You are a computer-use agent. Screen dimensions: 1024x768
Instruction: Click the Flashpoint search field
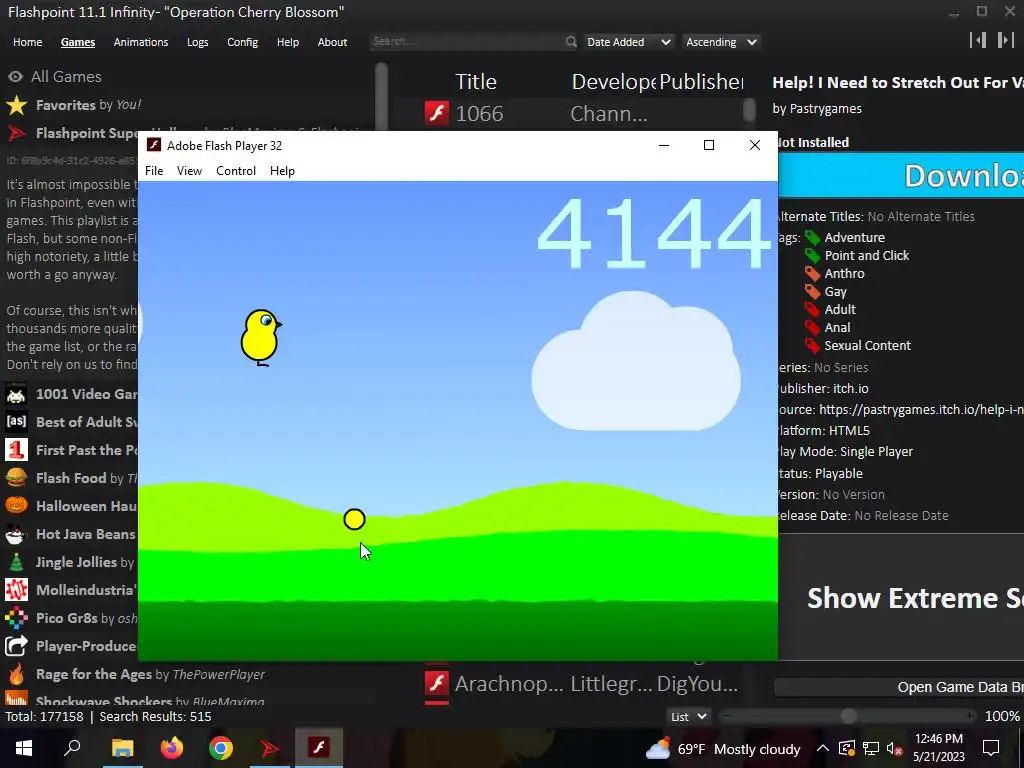pyautogui.click(x=467, y=42)
